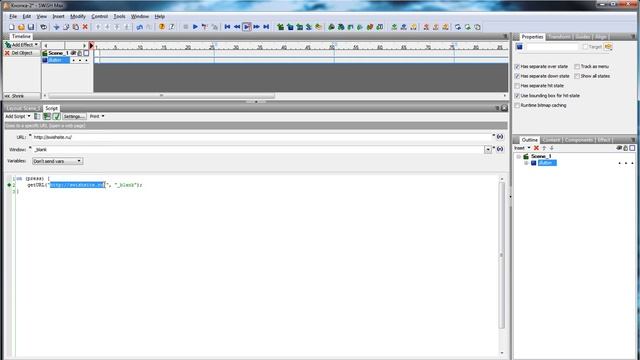Switch to the Components tab
640x360 pixels.
(579, 140)
